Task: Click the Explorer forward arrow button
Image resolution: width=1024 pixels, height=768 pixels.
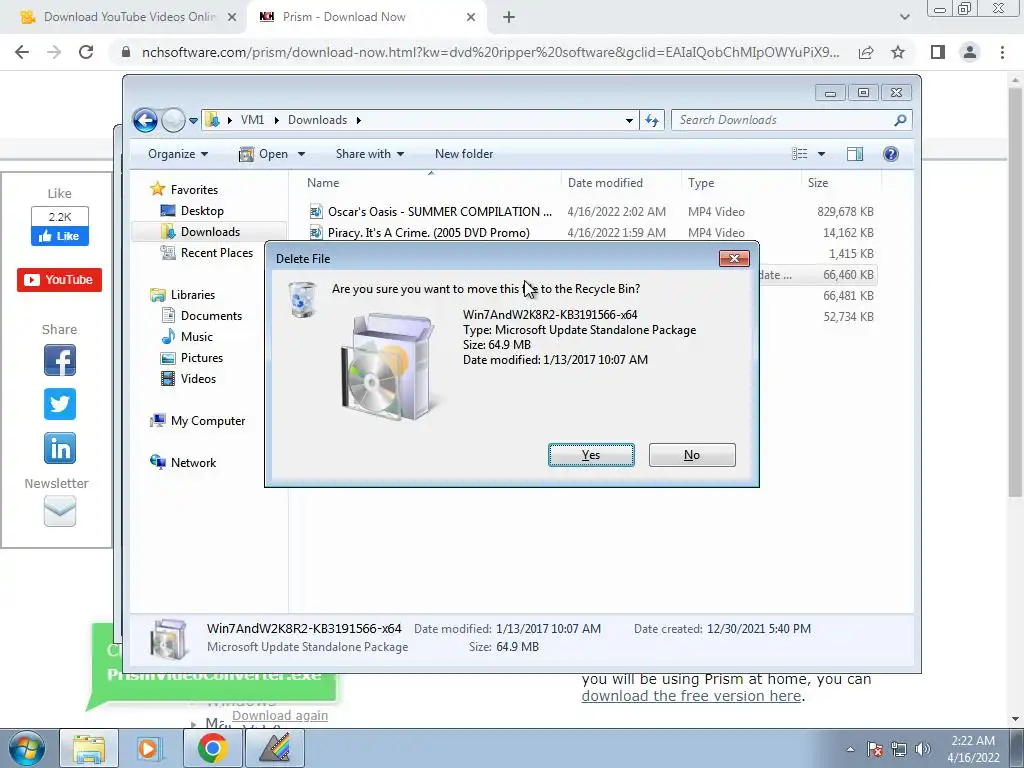Action: pos(173,120)
